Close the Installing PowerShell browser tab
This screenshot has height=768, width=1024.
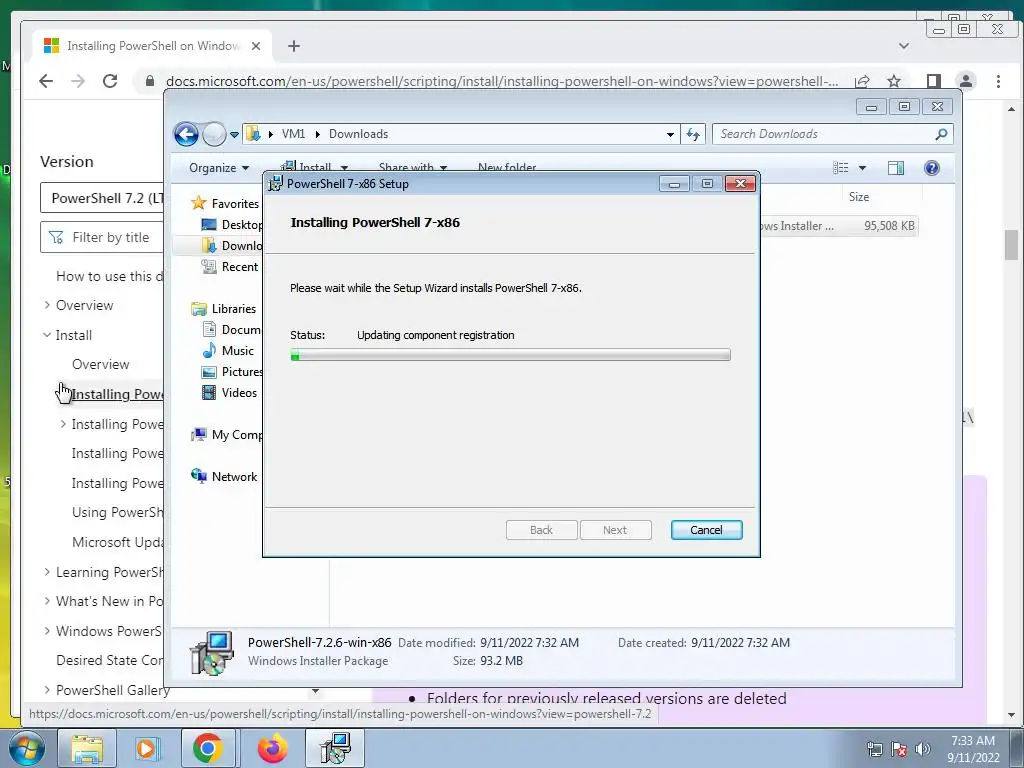point(256,46)
